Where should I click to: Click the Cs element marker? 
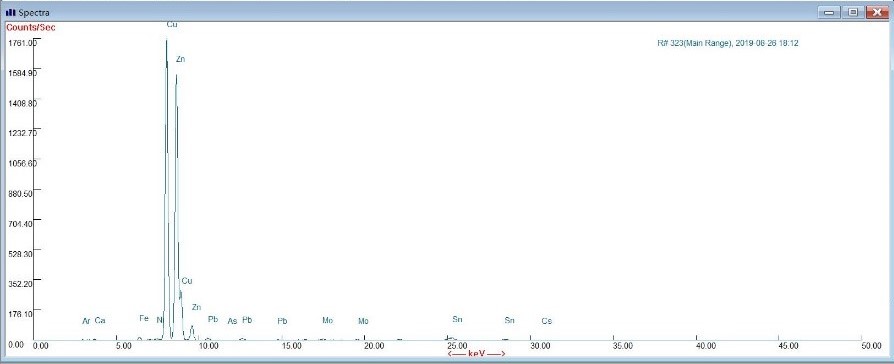click(x=547, y=321)
